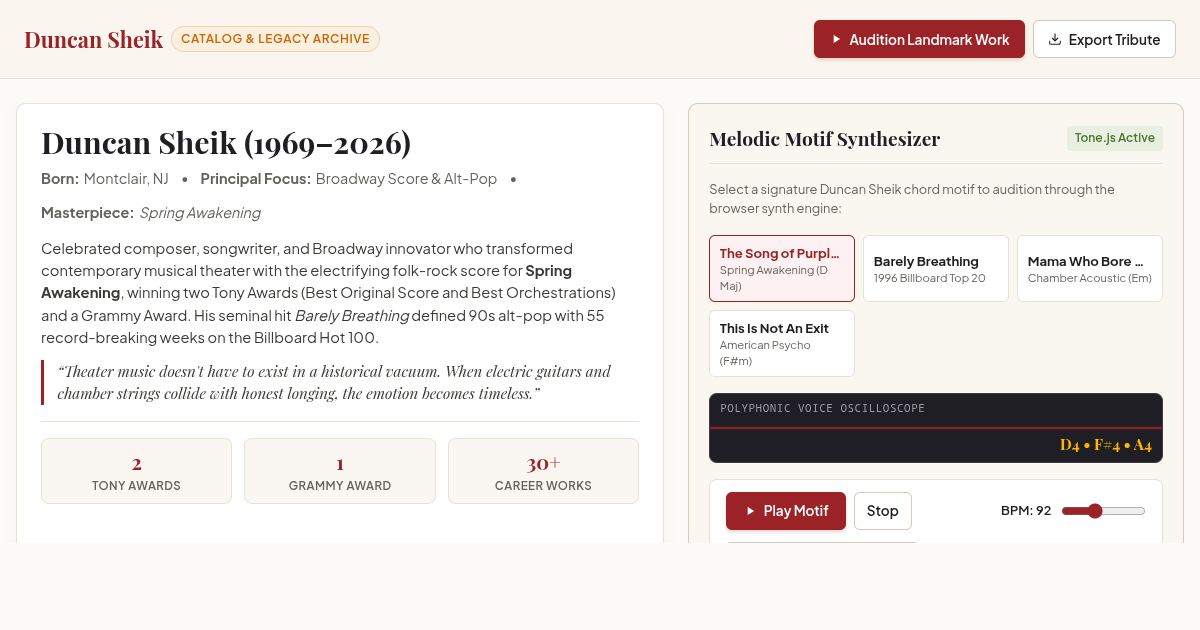Click the polyphonic voice oscilloscope display
Image resolution: width=1200 pixels, height=630 pixels.
(936, 428)
